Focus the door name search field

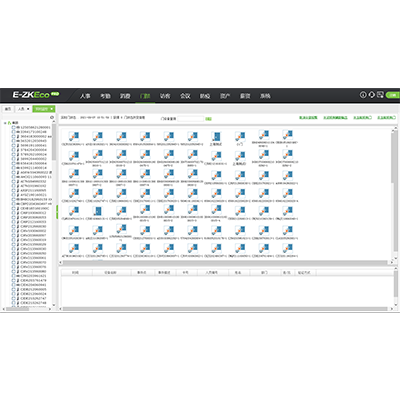click(190, 119)
